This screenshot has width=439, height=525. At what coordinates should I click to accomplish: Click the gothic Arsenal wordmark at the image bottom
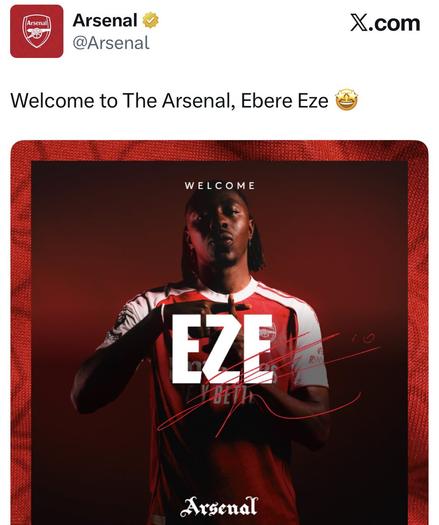point(219,506)
